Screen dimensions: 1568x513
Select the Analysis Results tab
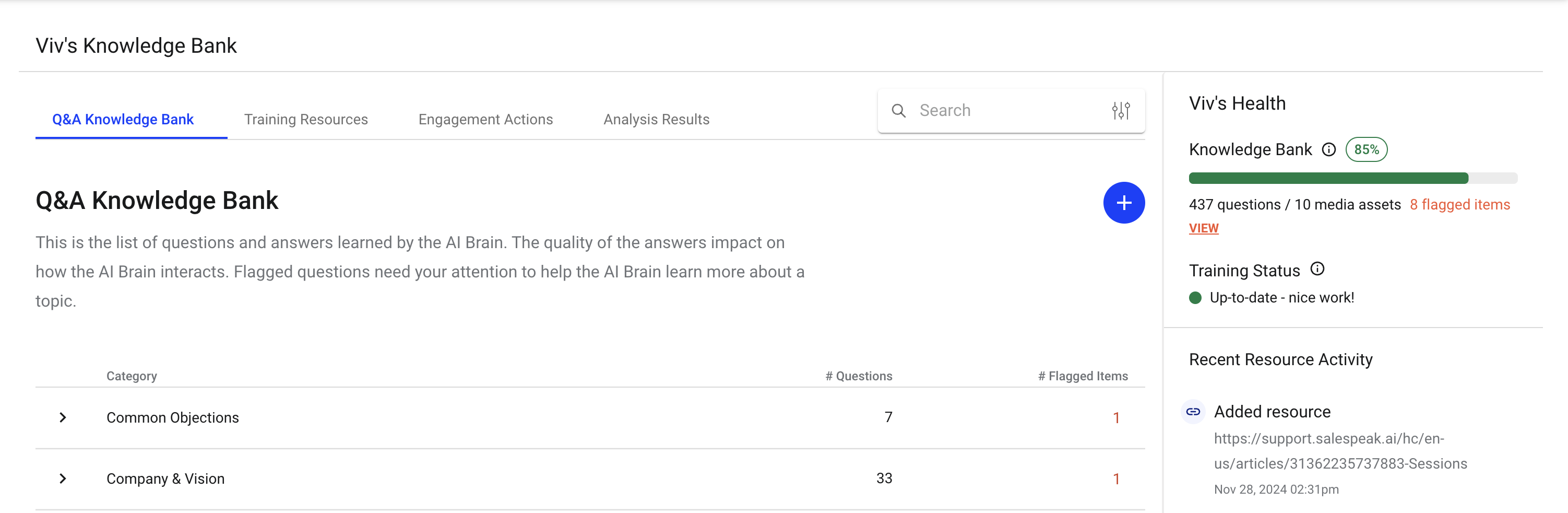point(656,120)
